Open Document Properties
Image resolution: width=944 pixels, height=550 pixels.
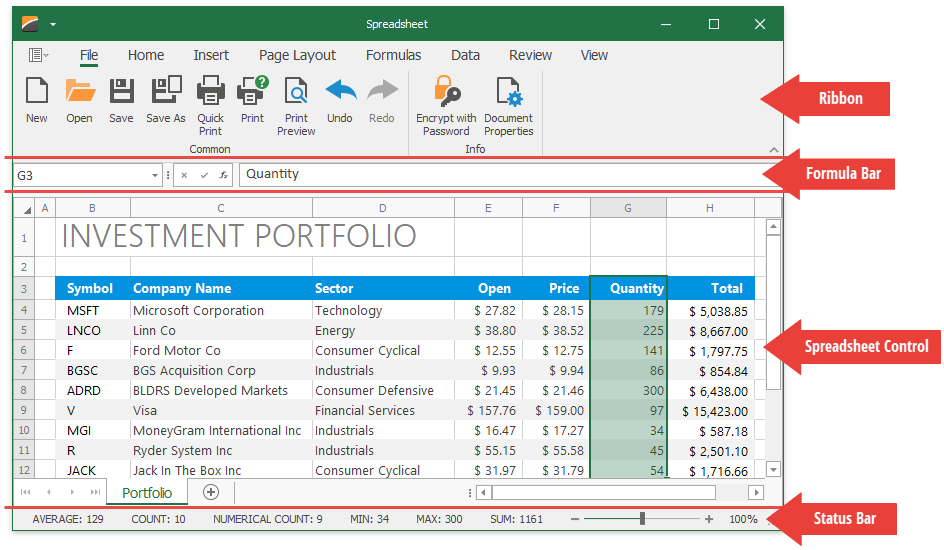pos(508,93)
